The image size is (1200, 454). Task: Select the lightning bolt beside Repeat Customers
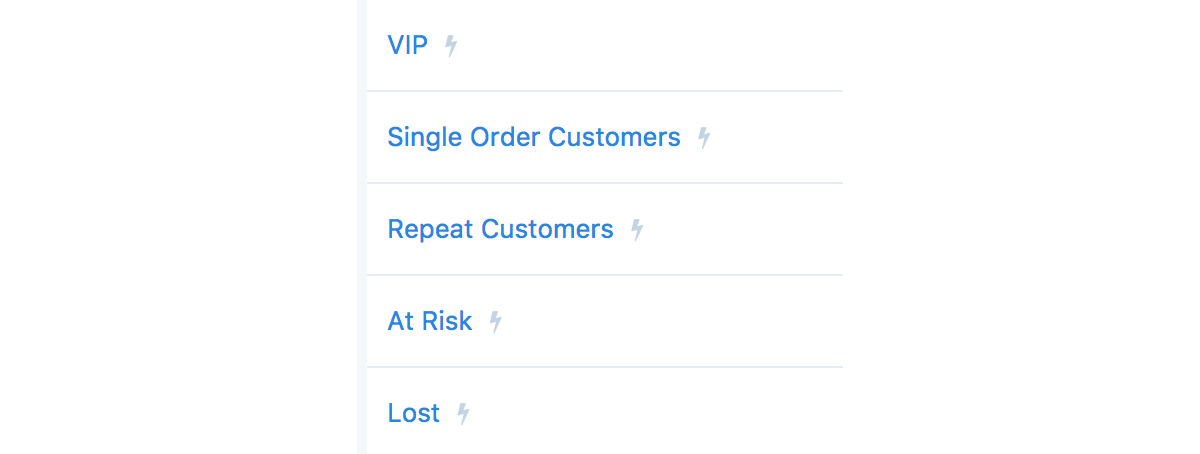(637, 230)
